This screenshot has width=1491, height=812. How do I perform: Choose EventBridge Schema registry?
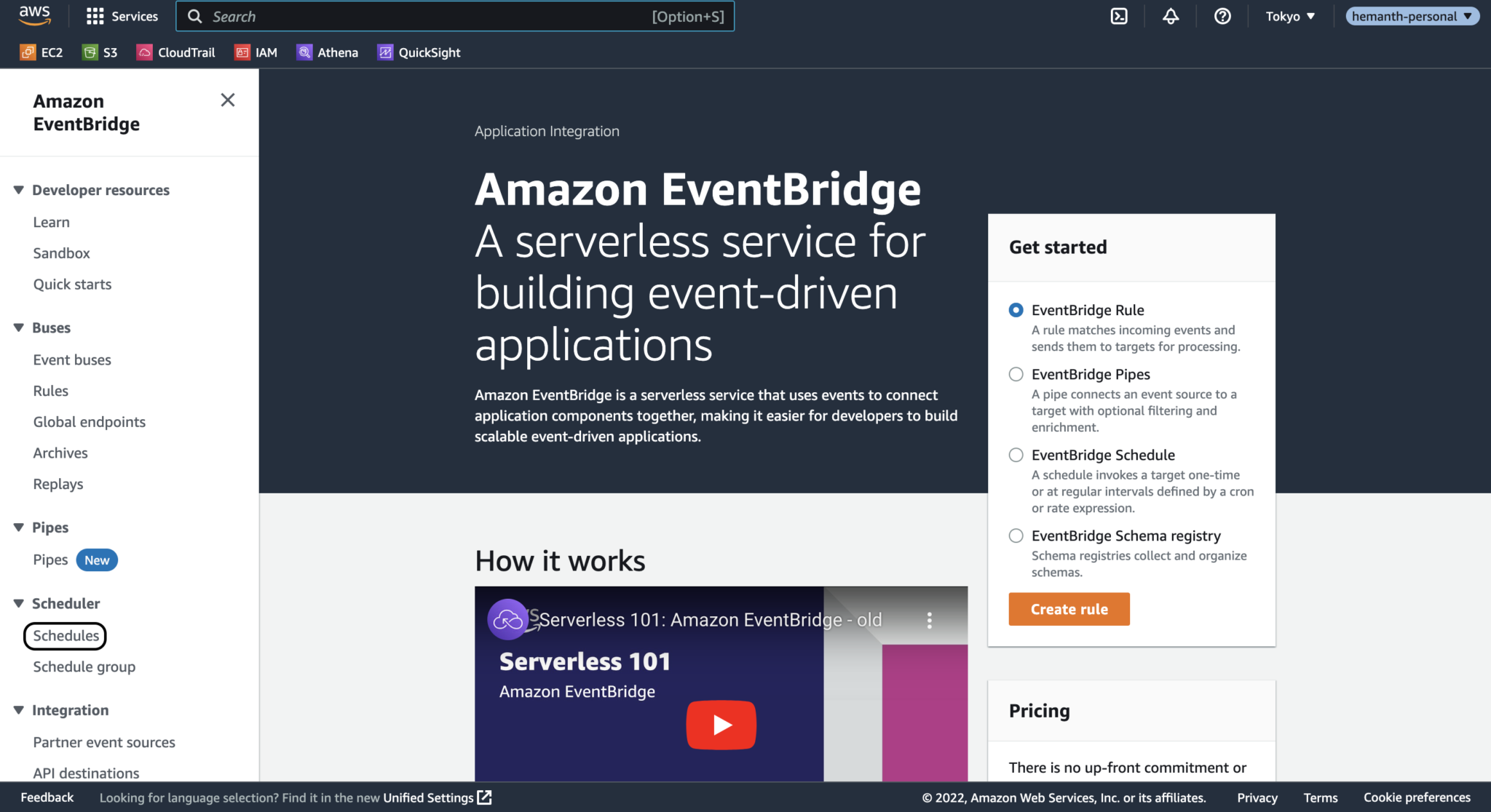point(1016,536)
